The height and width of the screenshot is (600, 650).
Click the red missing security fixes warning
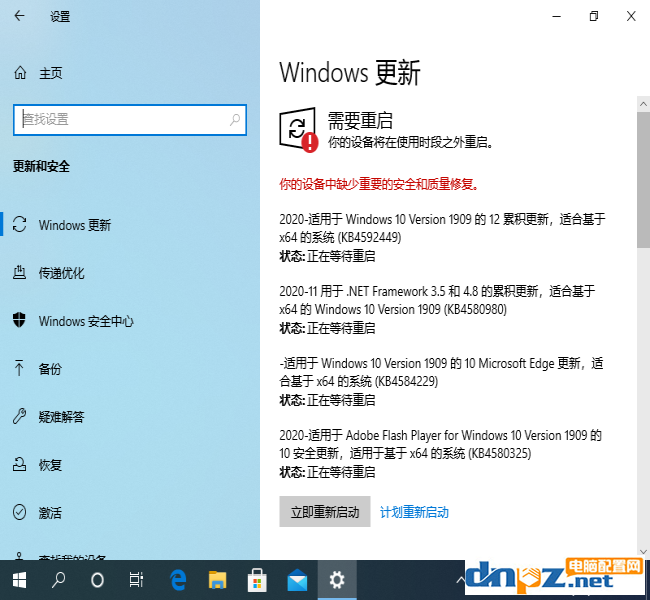(378, 184)
